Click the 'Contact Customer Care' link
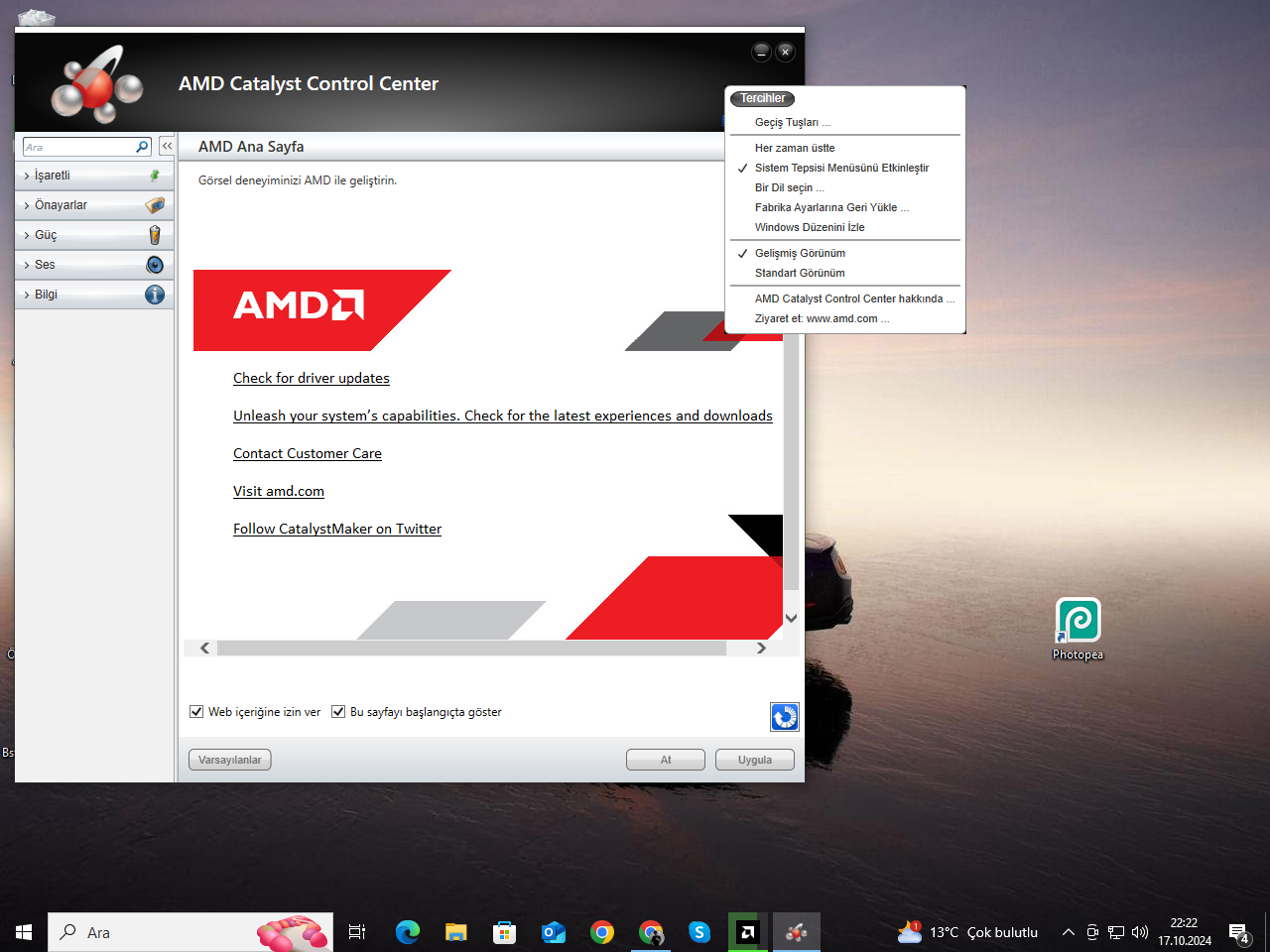The height and width of the screenshot is (952, 1270). [308, 453]
